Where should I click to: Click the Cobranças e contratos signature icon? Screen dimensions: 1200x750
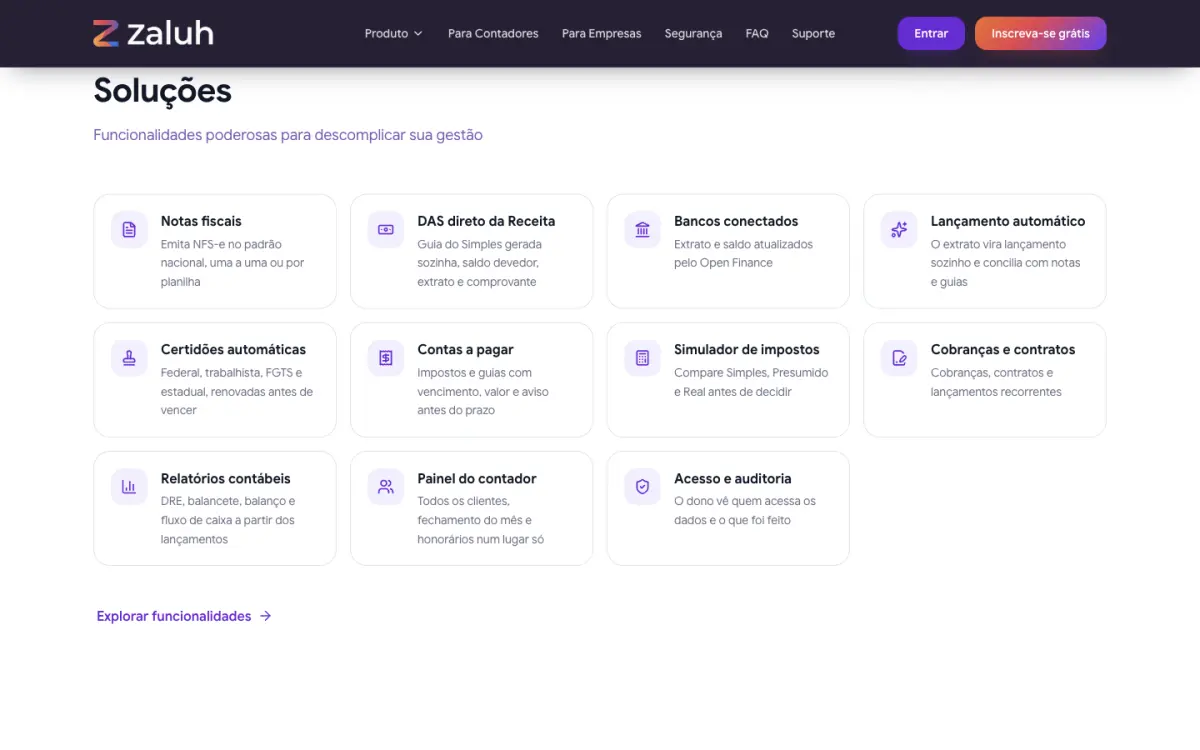point(899,358)
